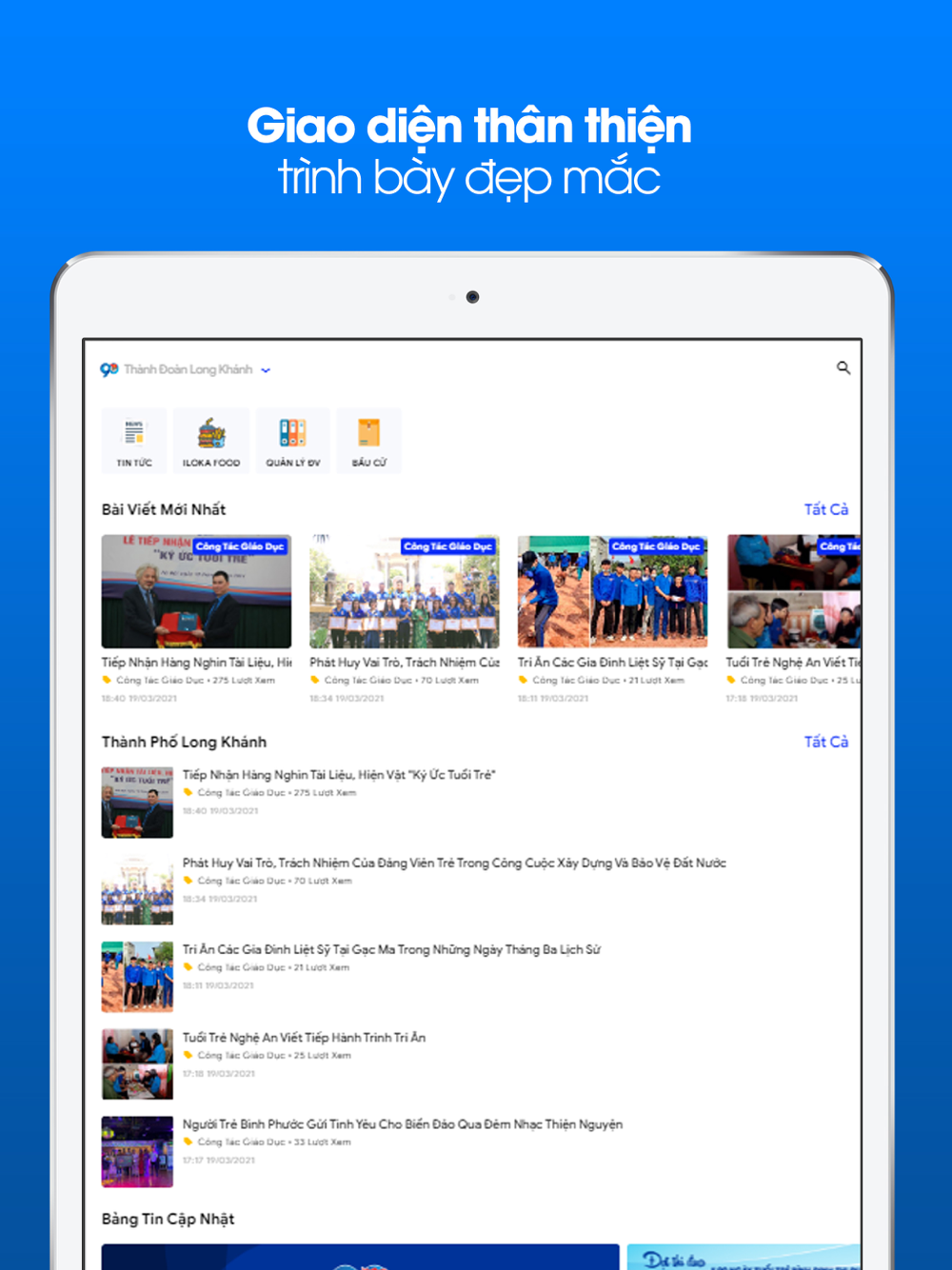The height and width of the screenshot is (1270, 952).
Task: Open list article Tri Ân Các Gia Đình Liệt Sỹ
Action: (x=391, y=949)
